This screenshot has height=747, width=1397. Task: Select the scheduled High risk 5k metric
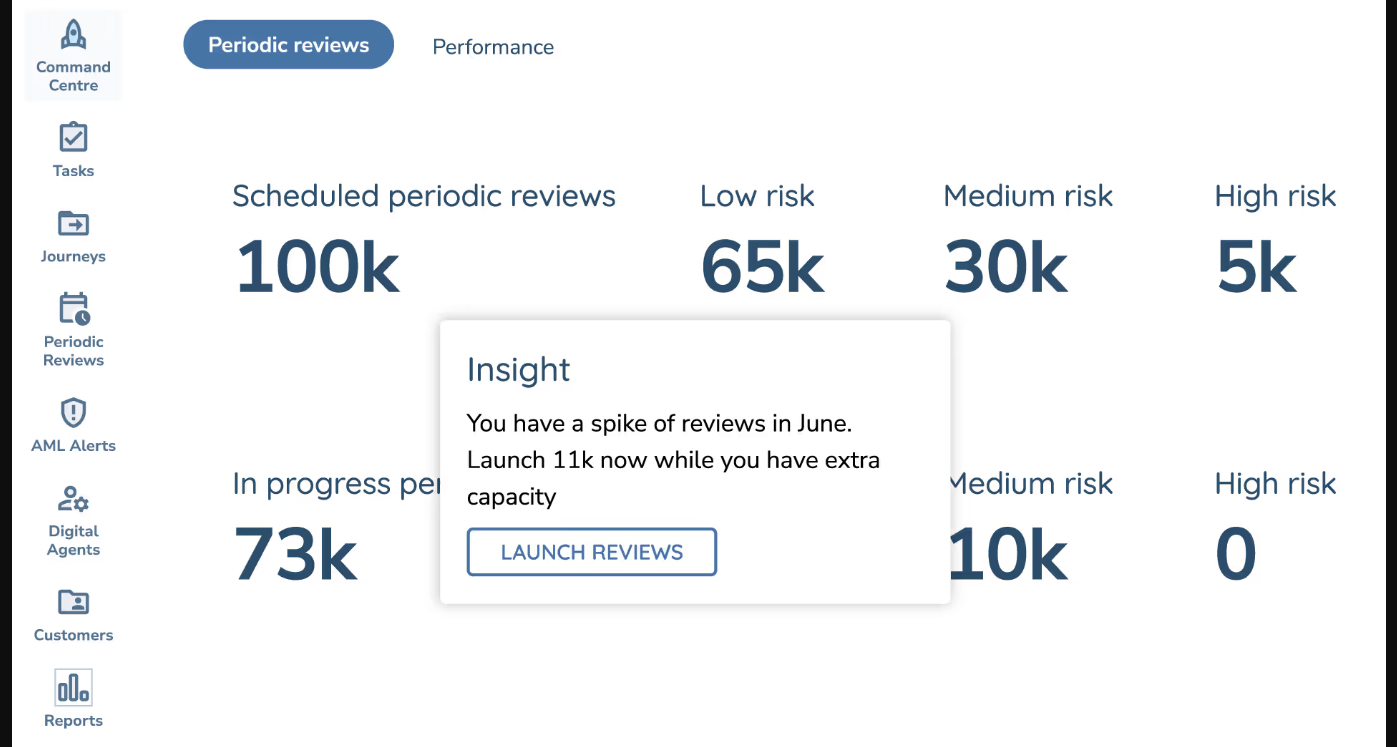tap(1256, 267)
